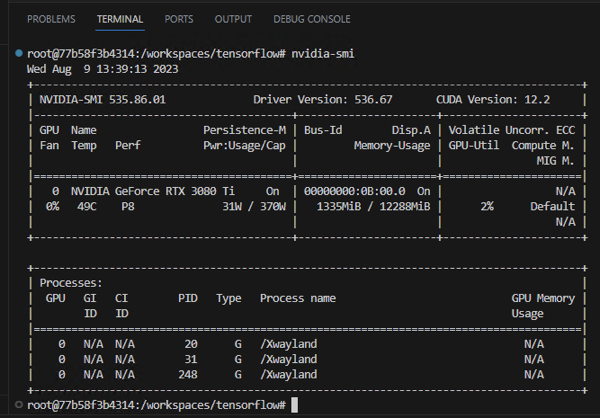Click /Xwayland in the PID 248 row

(289, 374)
